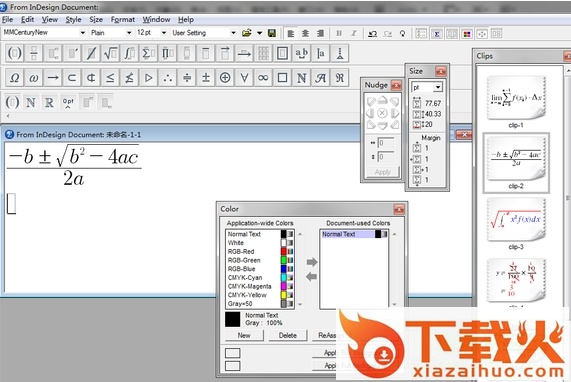Select the Omega Greek symbols palette
The image size is (571, 382).
pyautogui.click(x=15, y=78)
